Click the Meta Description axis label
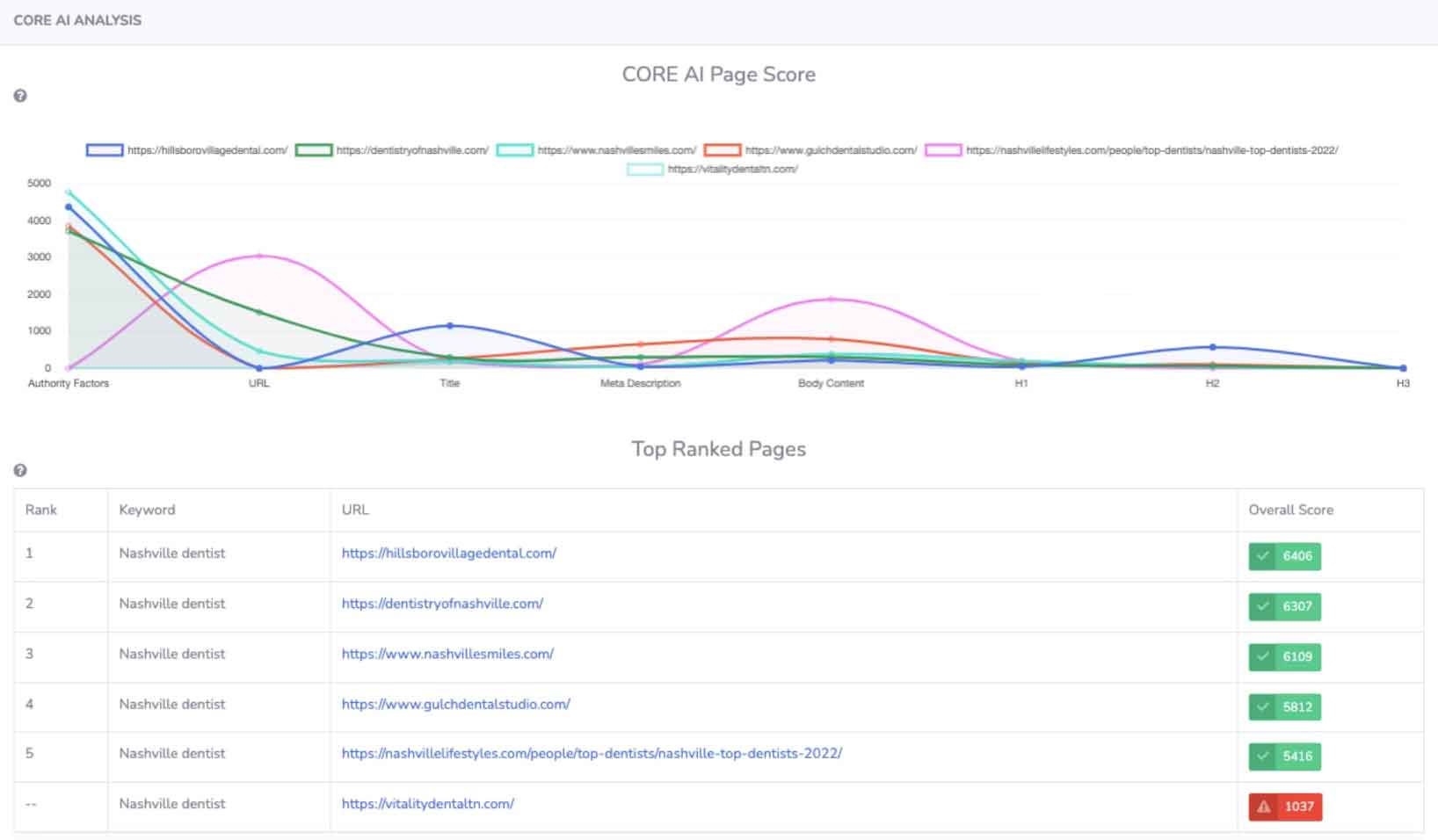Screen dimensions: 1438x840 [641, 383]
